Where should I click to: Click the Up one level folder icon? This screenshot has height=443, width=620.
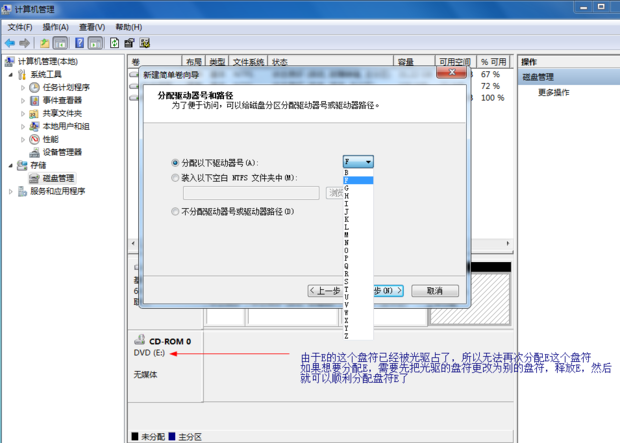45,44
